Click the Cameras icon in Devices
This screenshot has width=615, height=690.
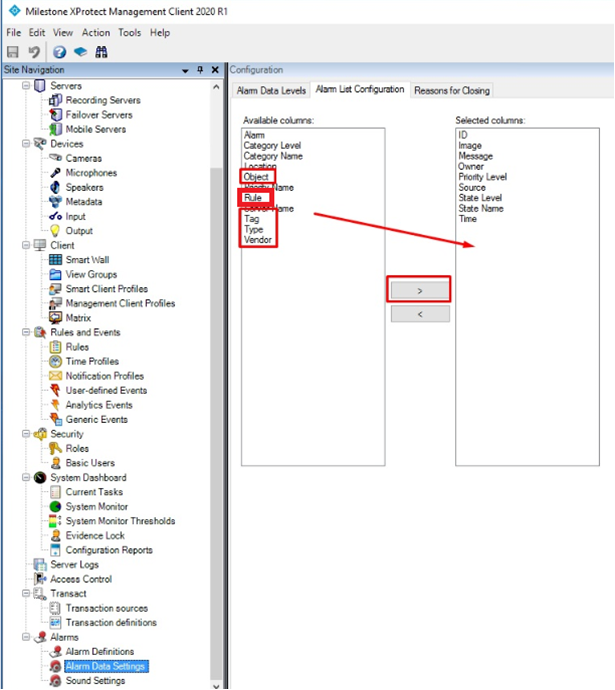tap(55, 158)
